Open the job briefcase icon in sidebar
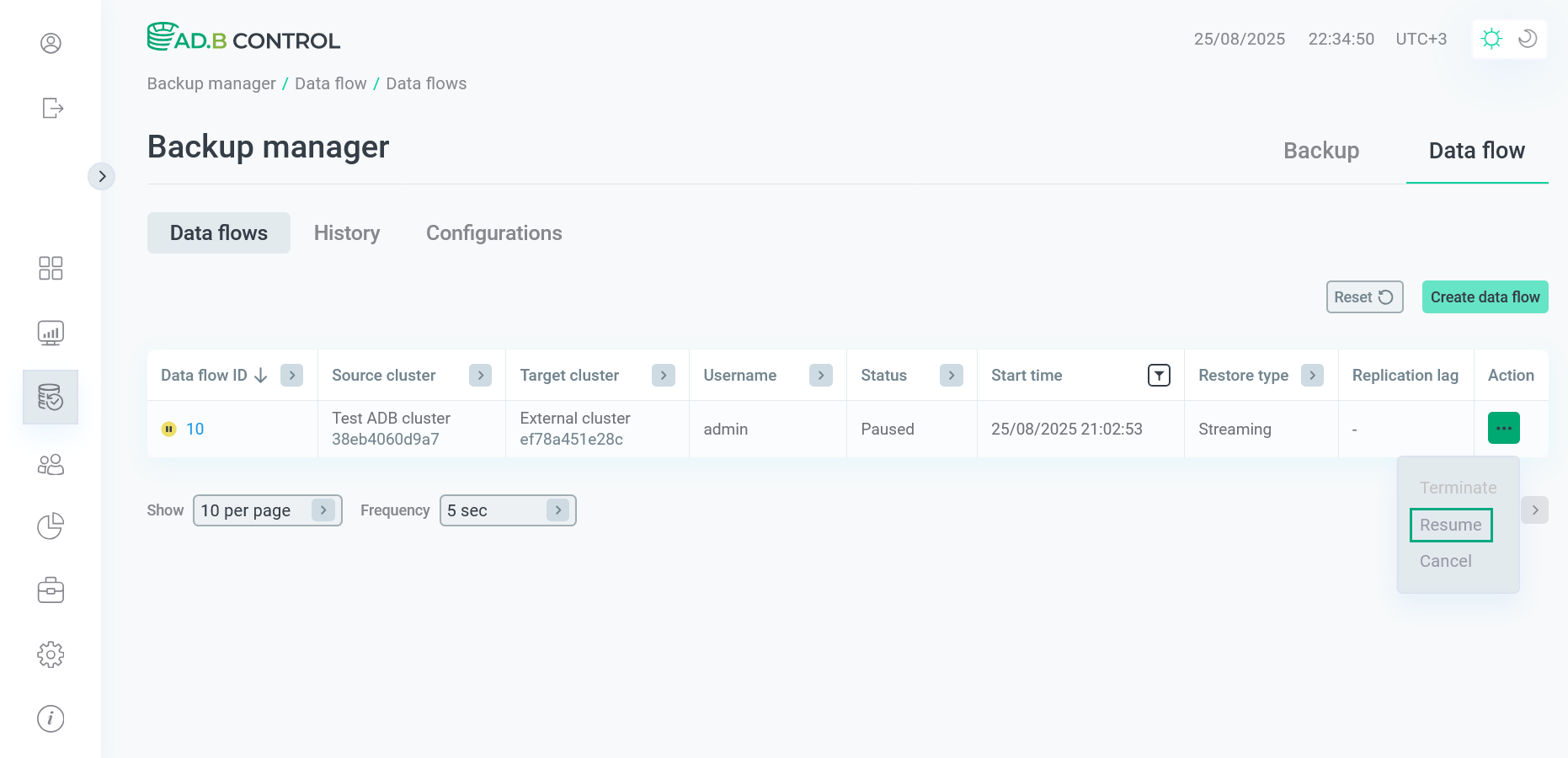 pos(51,590)
